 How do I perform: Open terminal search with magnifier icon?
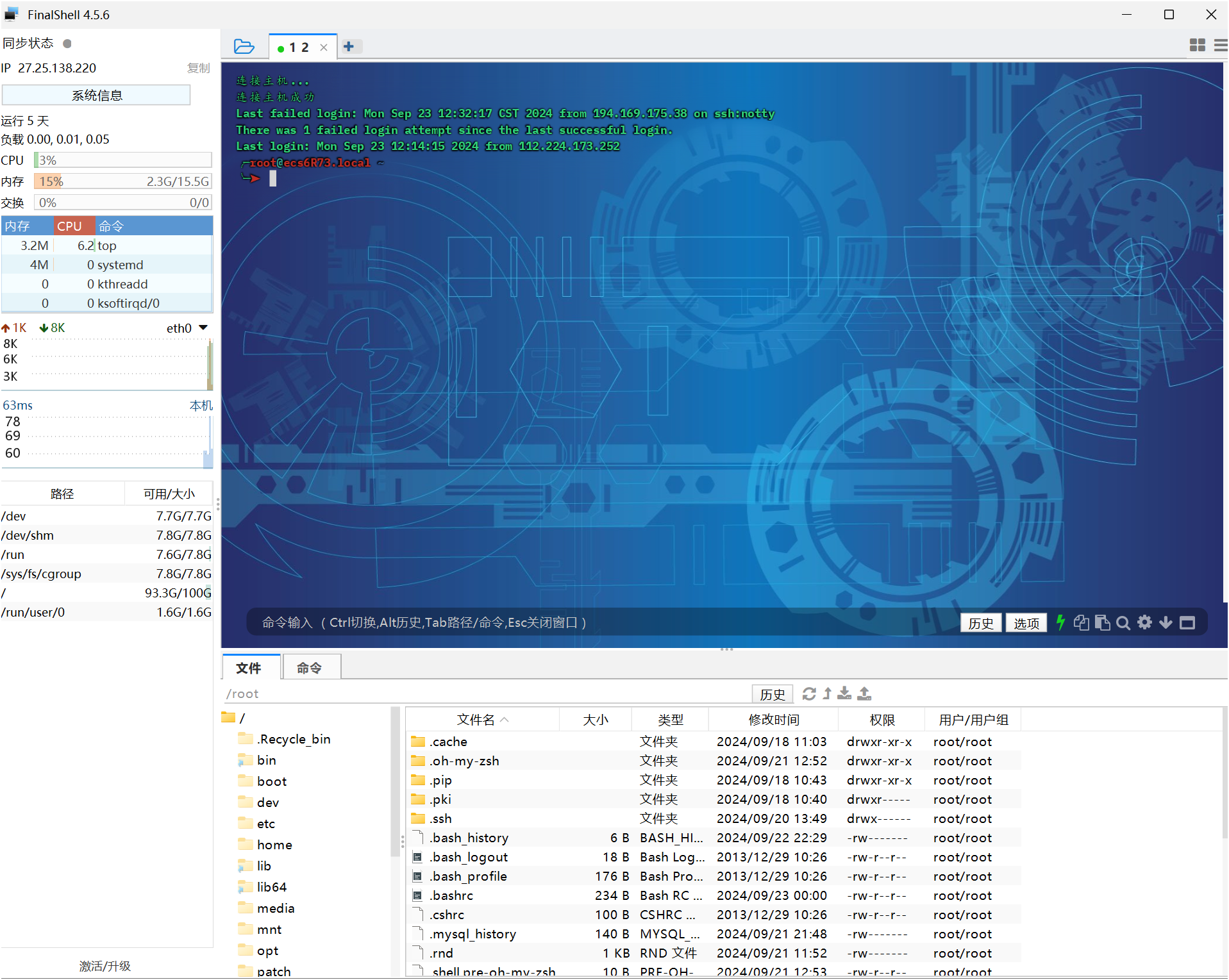coord(1123,622)
